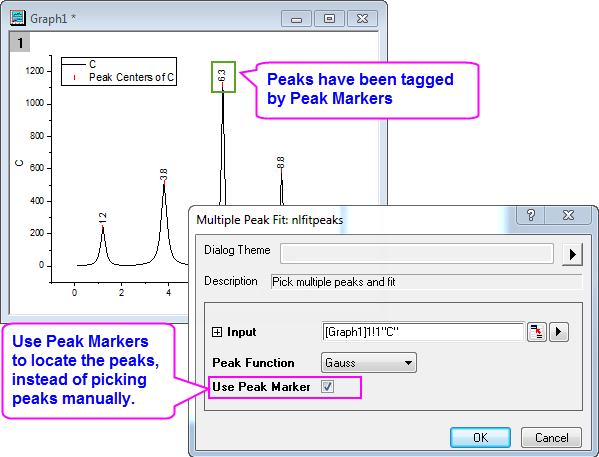Select the 8.8 peak marker label
Image resolution: width=599 pixels, height=457 pixels.
tap(280, 162)
